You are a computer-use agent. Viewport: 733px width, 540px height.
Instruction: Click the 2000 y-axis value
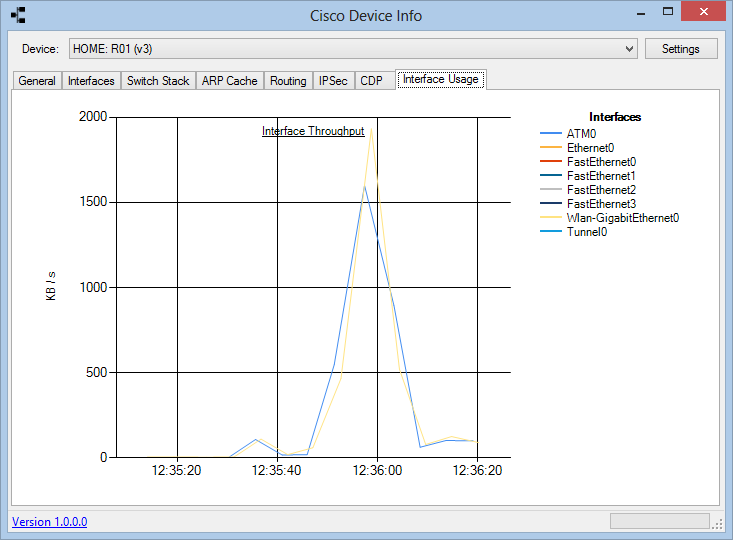point(93,116)
